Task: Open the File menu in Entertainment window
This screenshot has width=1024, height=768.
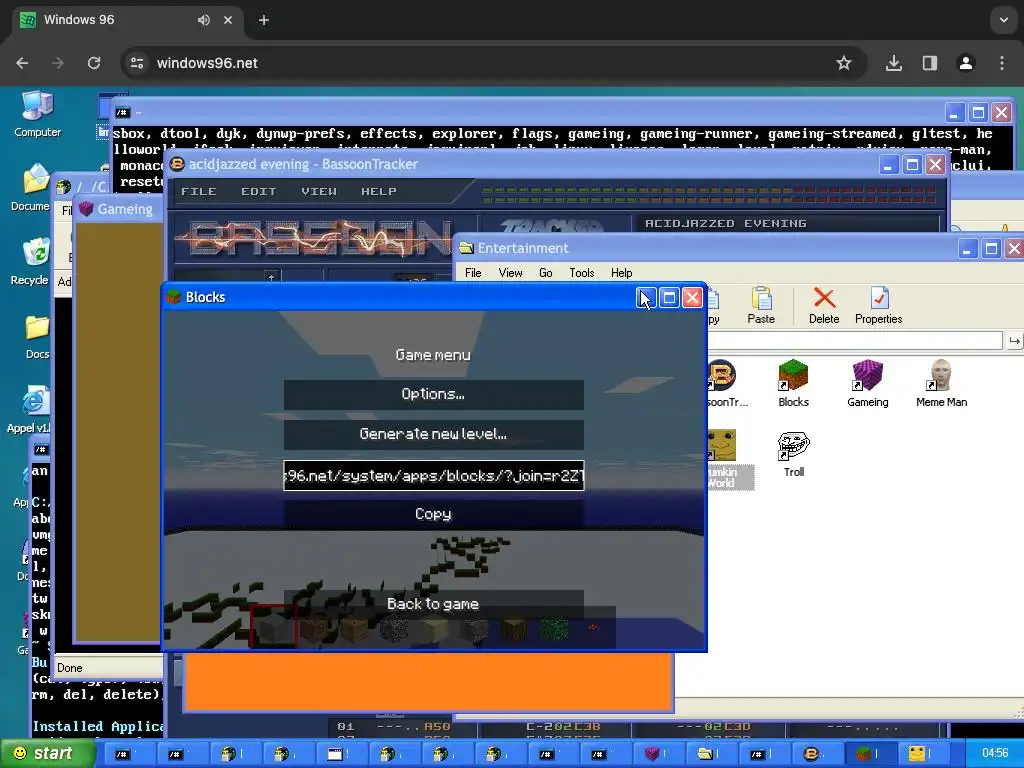Action: 473,273
